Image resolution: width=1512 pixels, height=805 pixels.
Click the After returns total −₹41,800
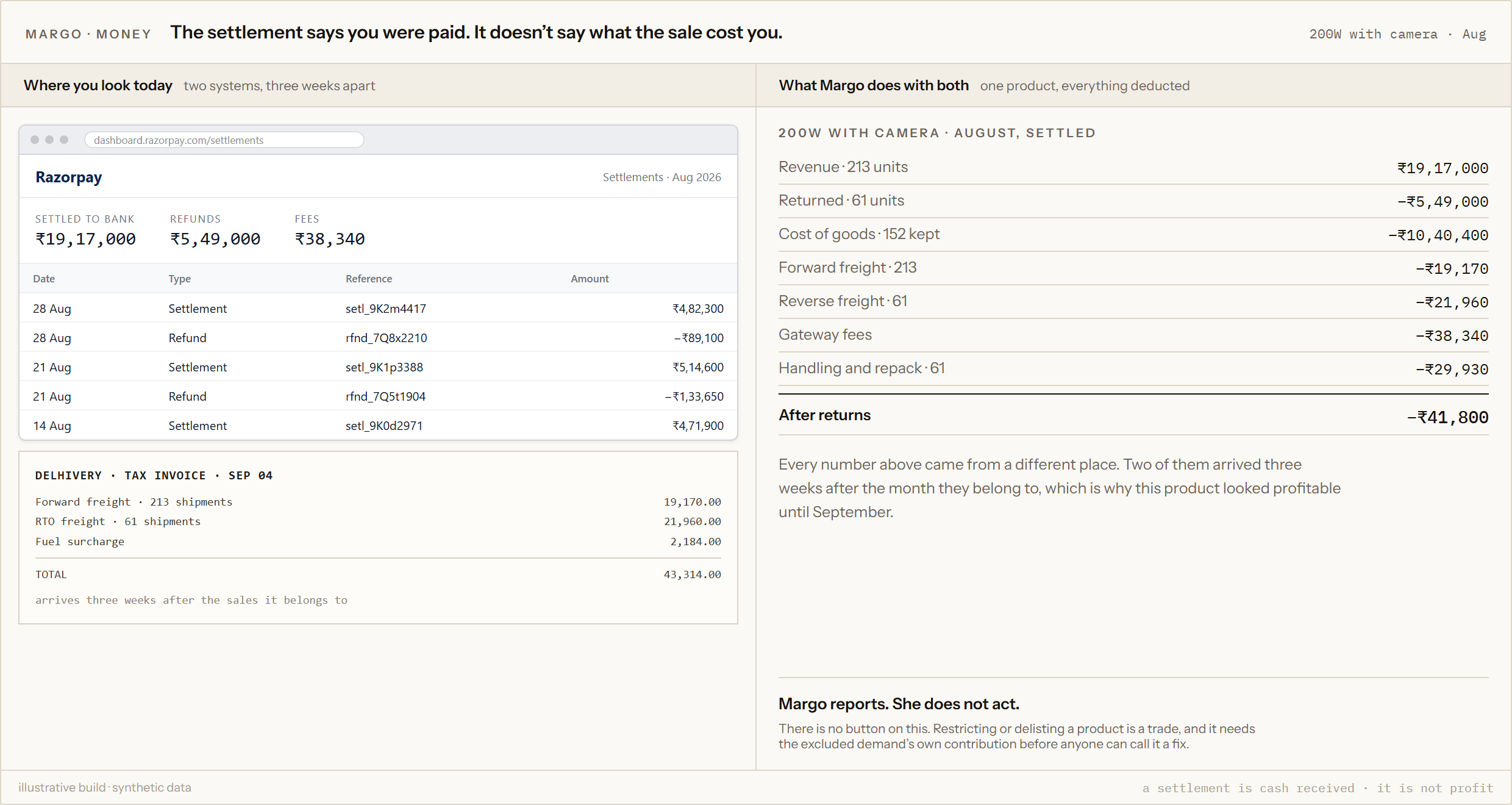[1447, 417]
